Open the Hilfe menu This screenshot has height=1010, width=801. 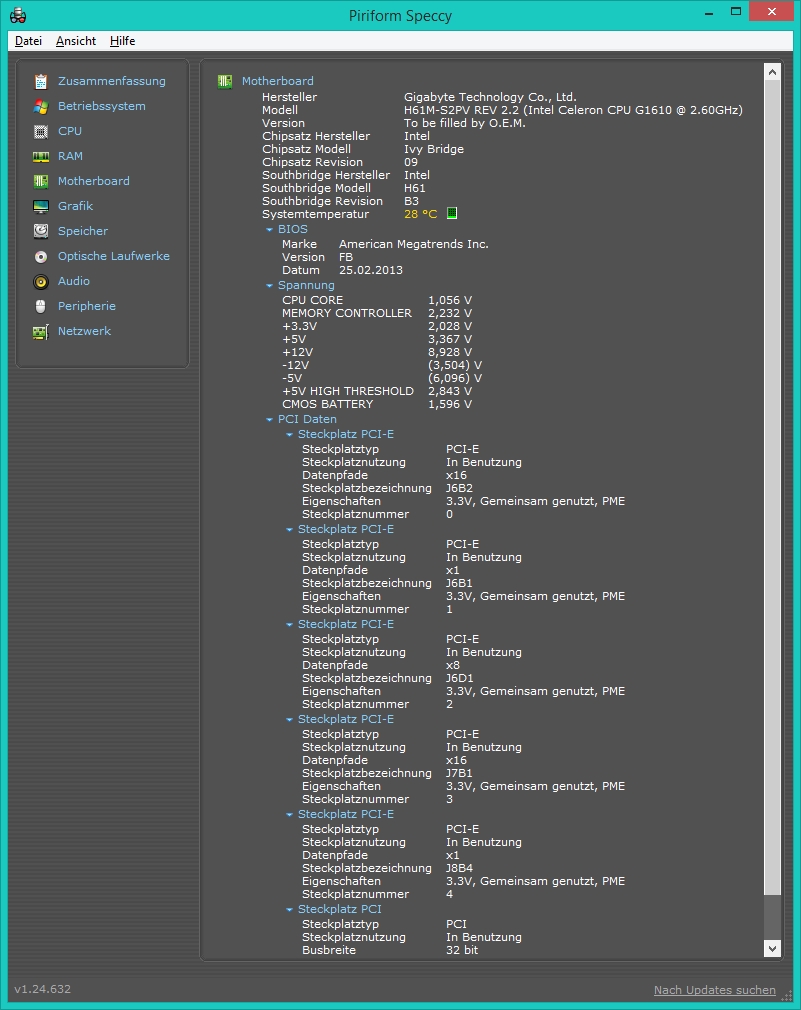(122, 41)
